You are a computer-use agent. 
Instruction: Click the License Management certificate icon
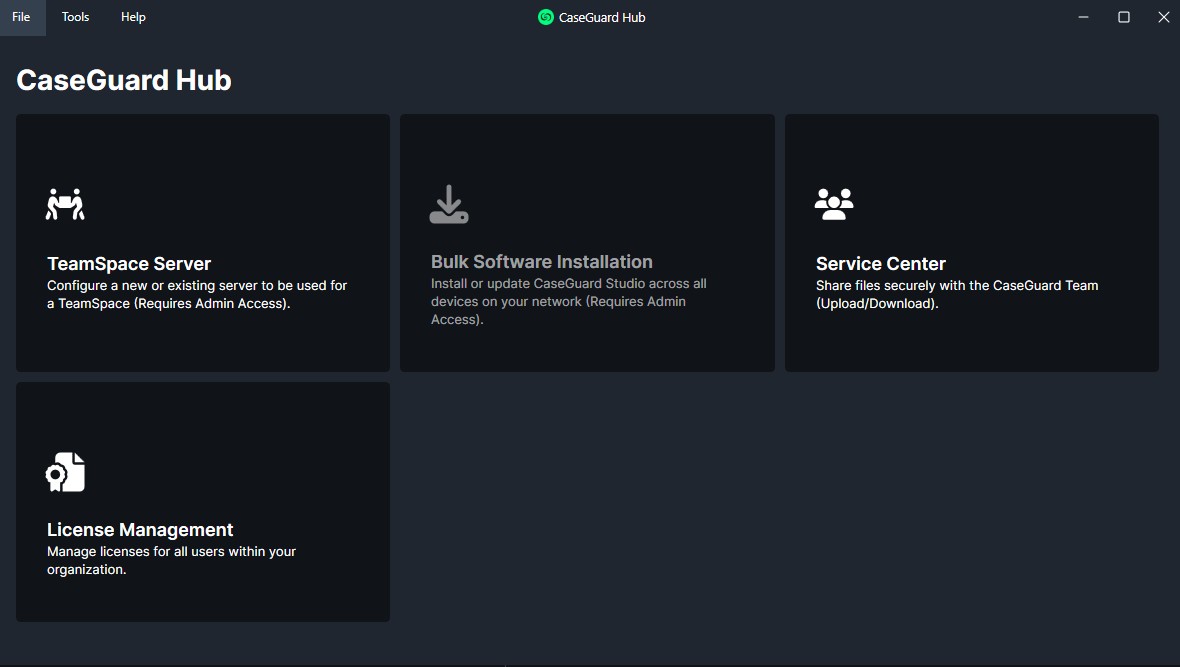click(65, 472)
